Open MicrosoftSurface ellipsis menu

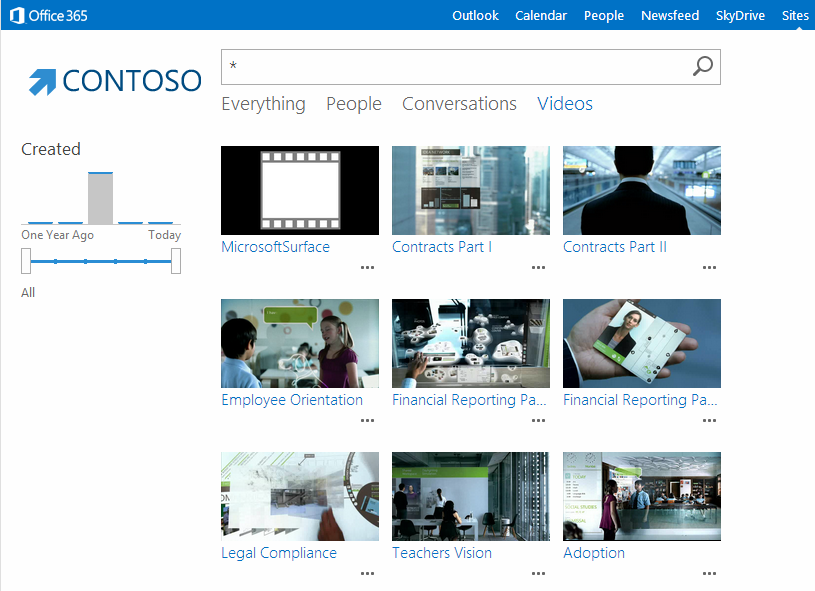367,268
